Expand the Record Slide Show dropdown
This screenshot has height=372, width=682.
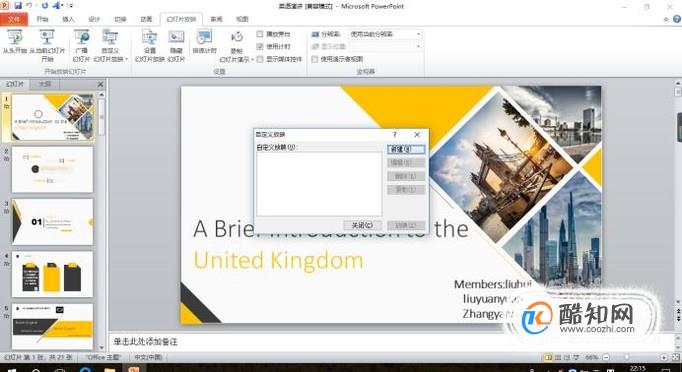(x=253, y=60)
